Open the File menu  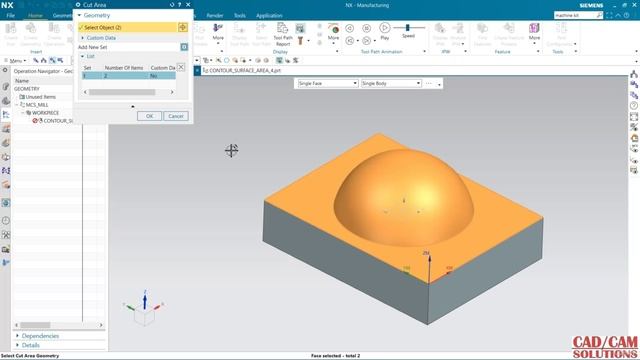11,16
